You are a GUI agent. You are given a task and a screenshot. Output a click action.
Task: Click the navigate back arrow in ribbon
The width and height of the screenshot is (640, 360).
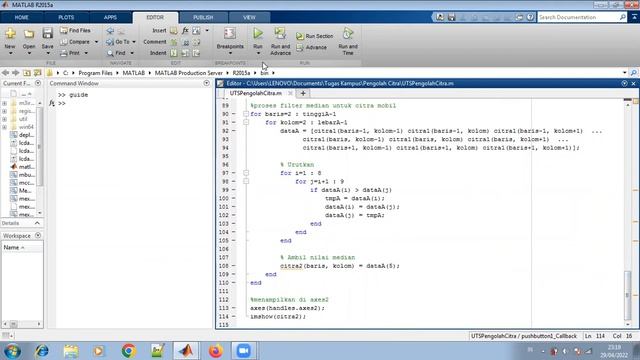tap(110, 31)
